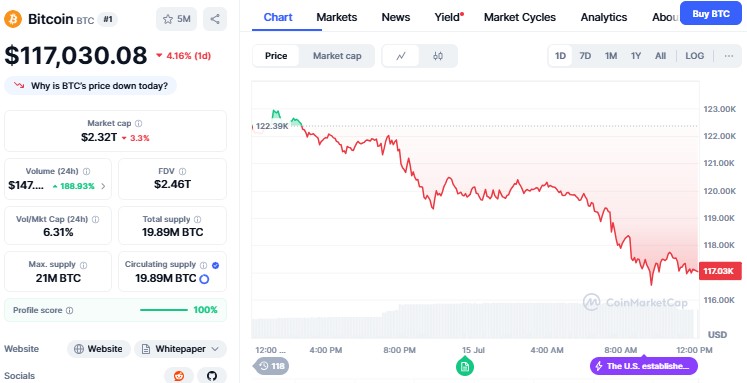This screenshot has width=747, height=383.
Task: Open 'Why is BTC's price down today?'
Action: pyautogui.click(x=91, y=86)
